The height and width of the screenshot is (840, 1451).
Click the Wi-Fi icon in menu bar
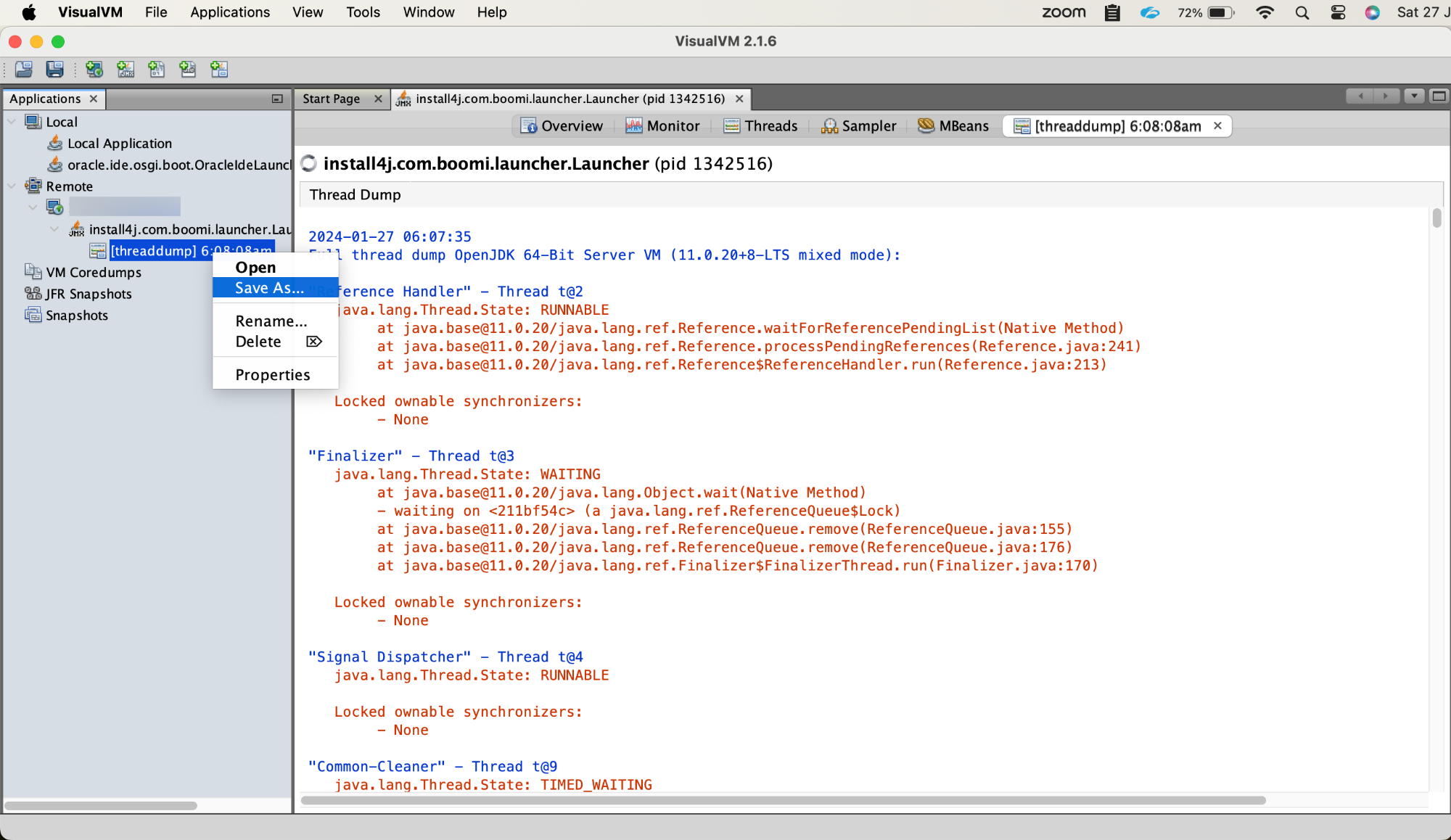pyautogui.click(x=1265, y=12)
